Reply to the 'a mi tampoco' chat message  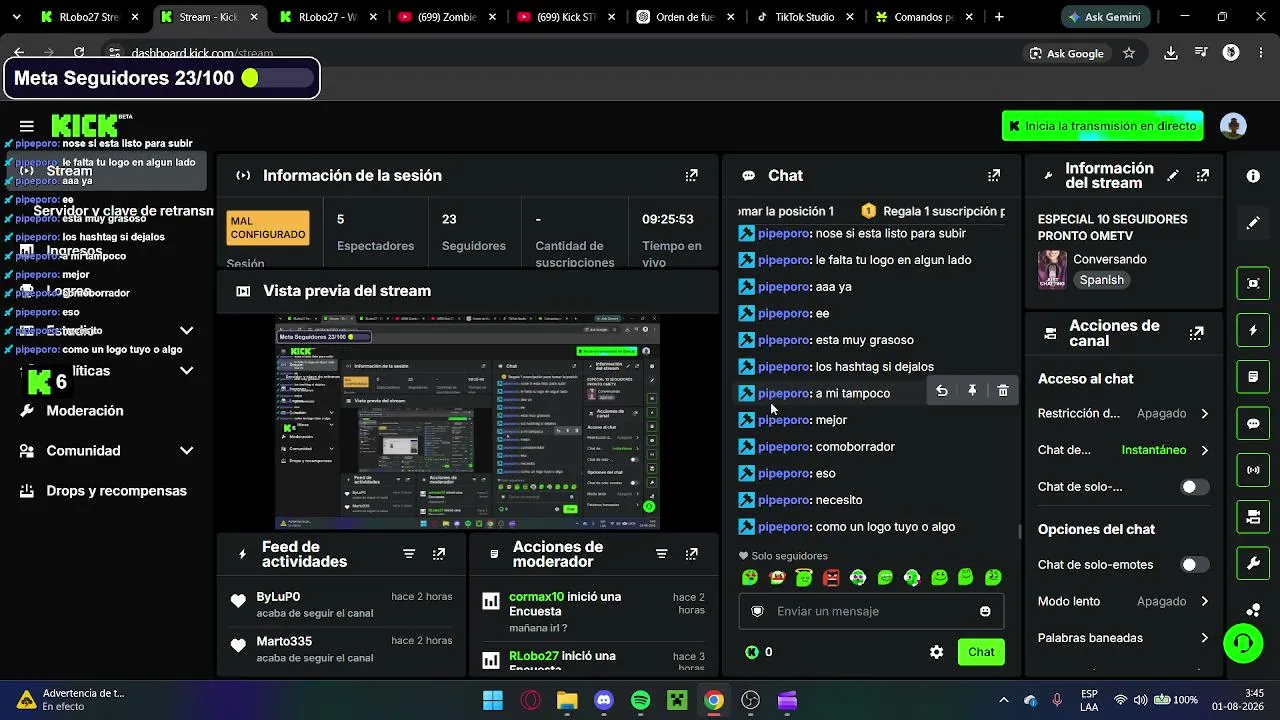pos(942,391)
